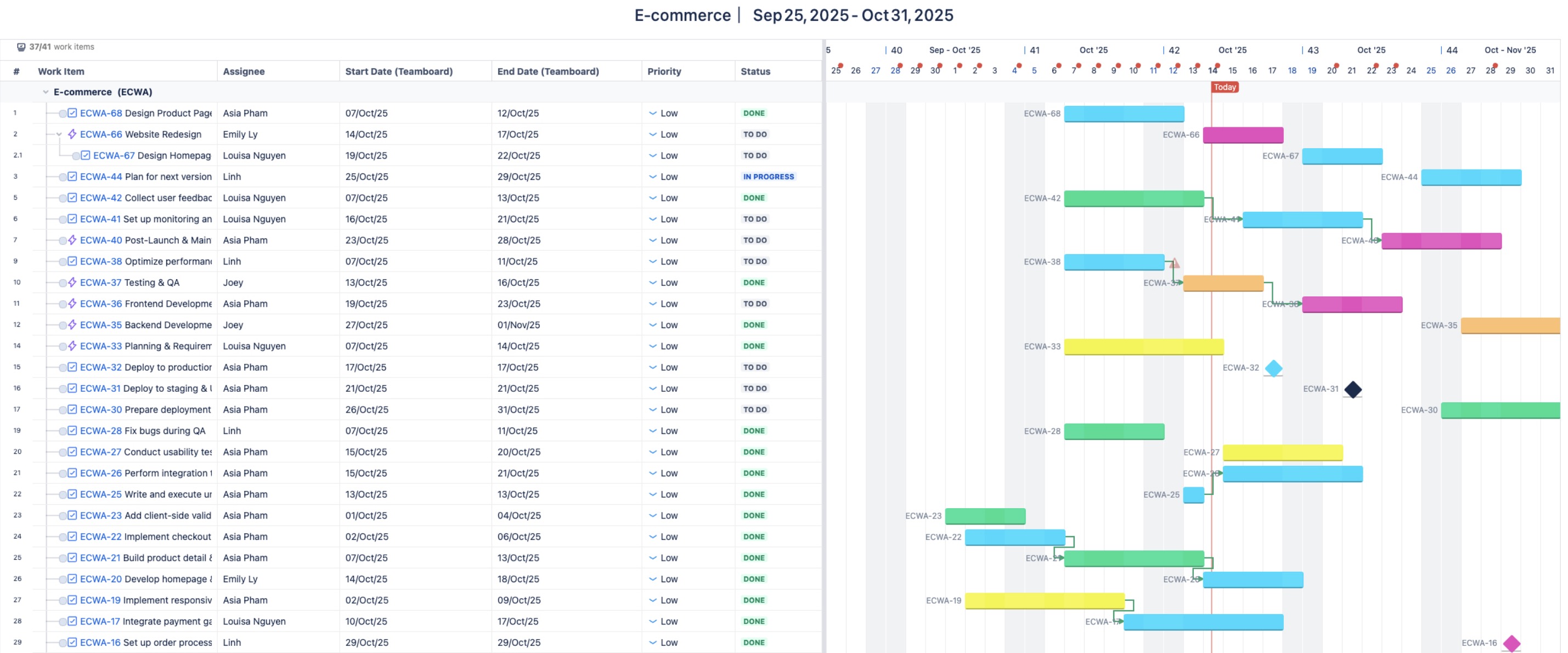This screenshot has width=1568, height=653.
Task: Select the ECWA-16 pink milestone diamond
Action: 1511,643
